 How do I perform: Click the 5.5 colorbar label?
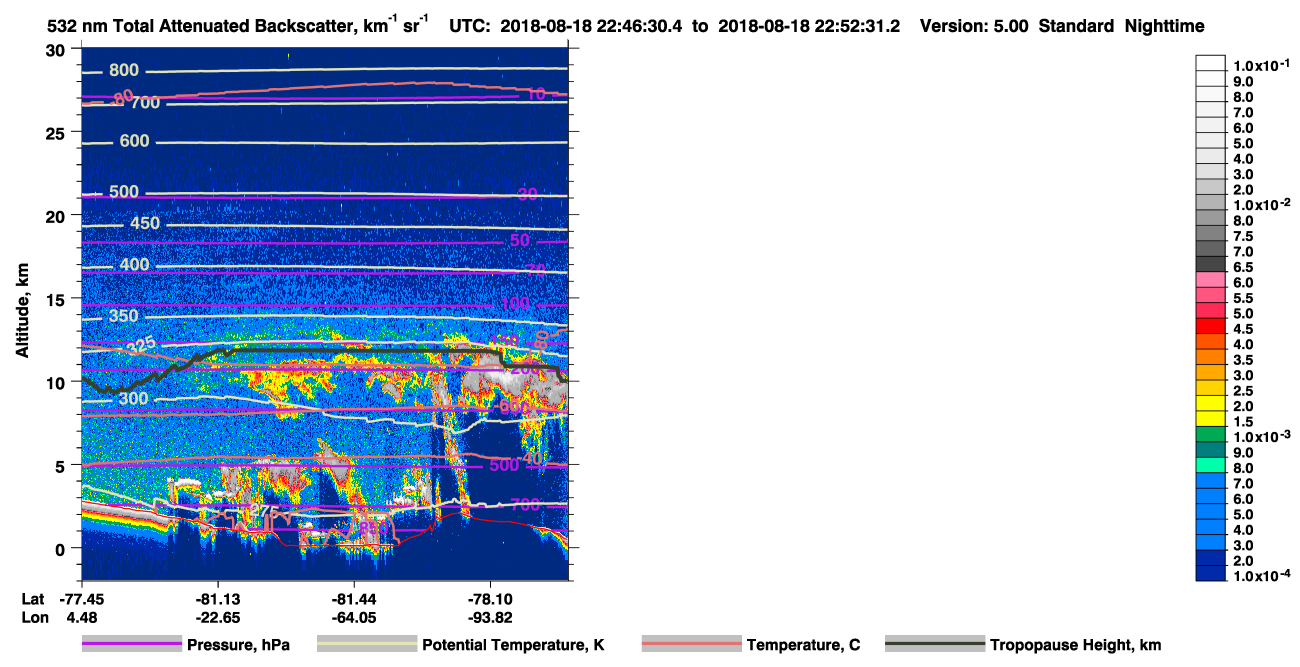(x=1244, y=298)
